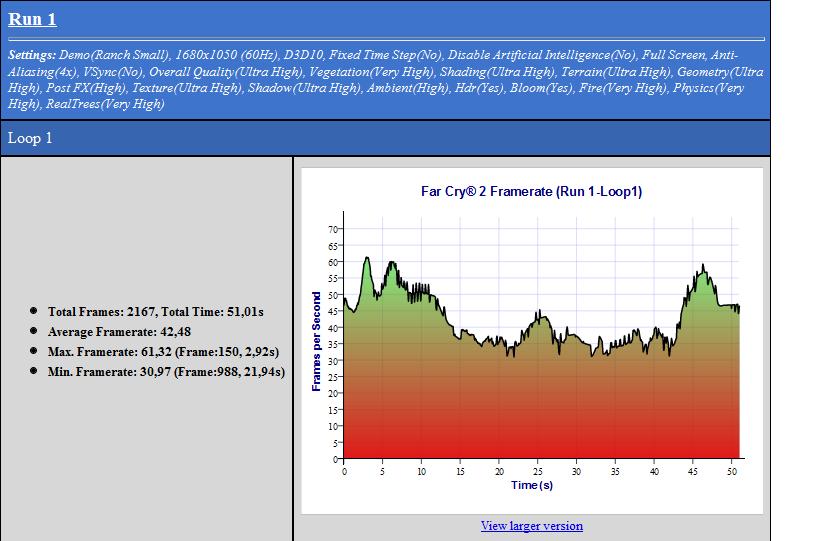Click the 50 tick on the time axis
Viewport: 840px width, 541px height.
point(732,471)
